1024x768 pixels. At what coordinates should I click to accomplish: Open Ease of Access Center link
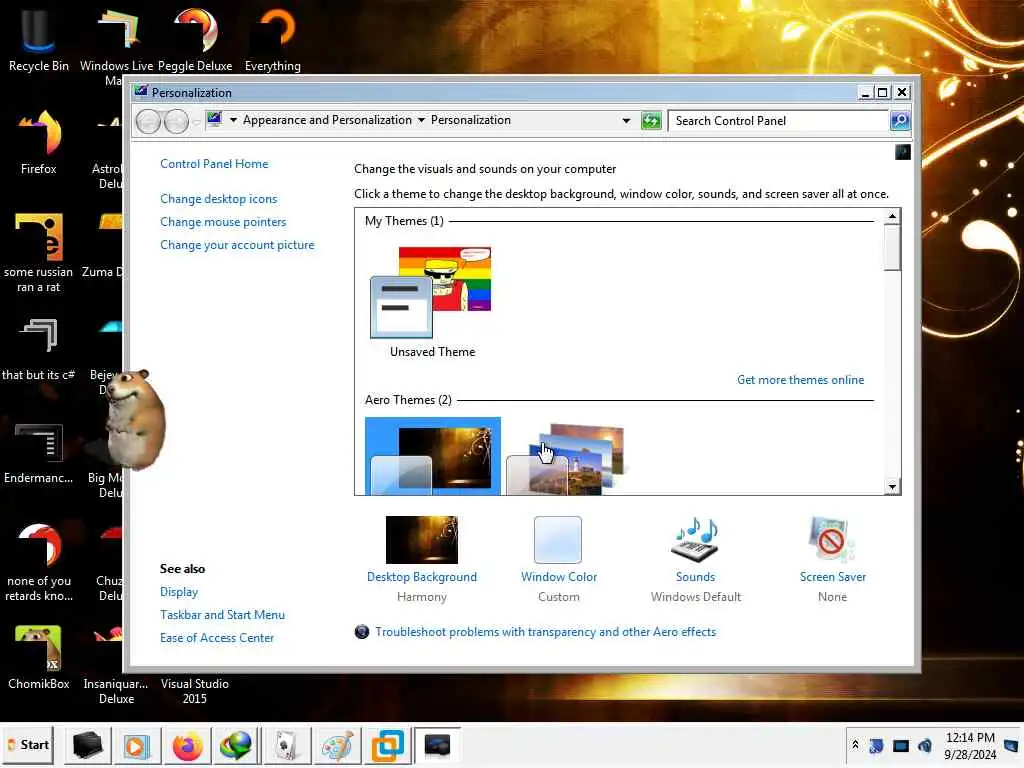click(217, 638)
